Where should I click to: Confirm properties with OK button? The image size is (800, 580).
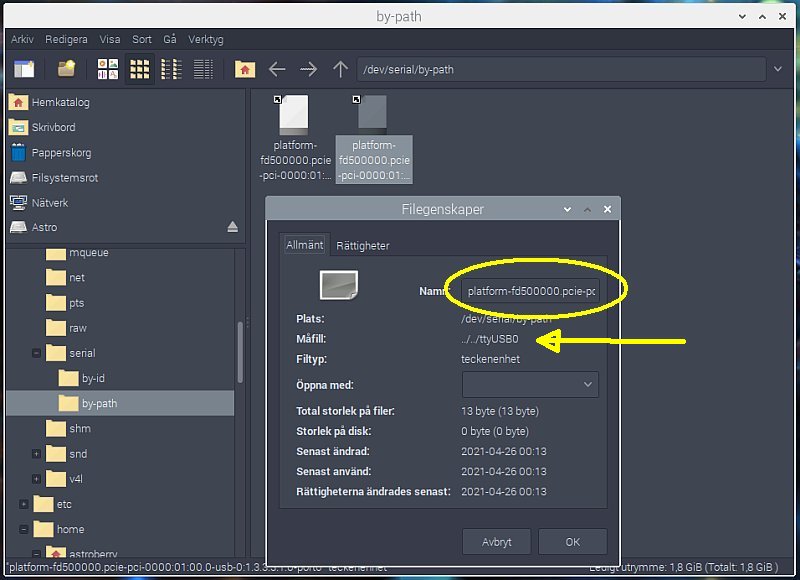[572, 542]
